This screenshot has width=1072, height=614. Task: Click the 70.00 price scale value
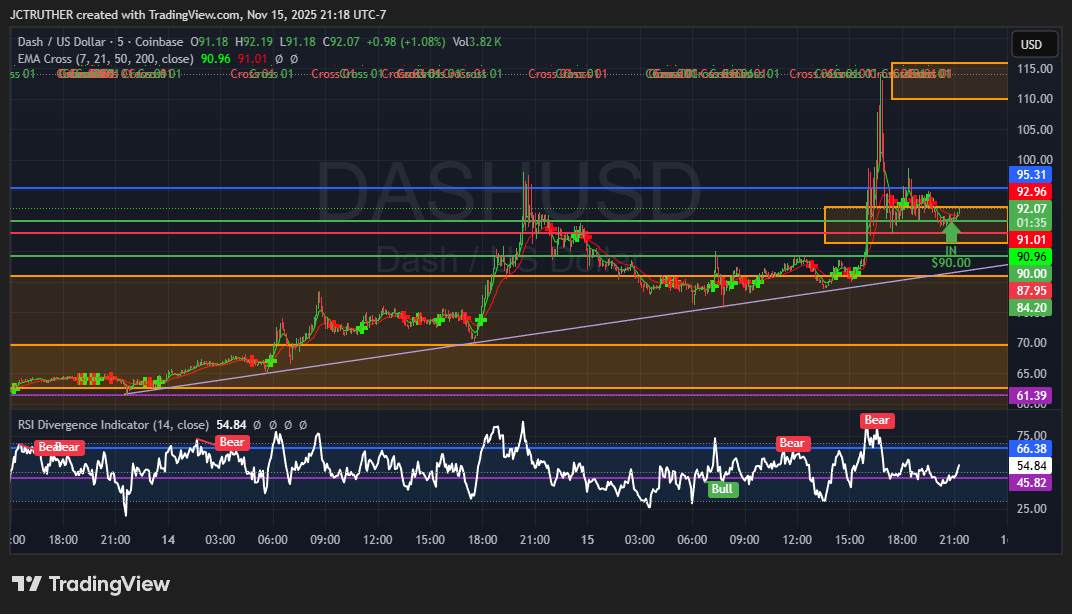pos(1032,343)
